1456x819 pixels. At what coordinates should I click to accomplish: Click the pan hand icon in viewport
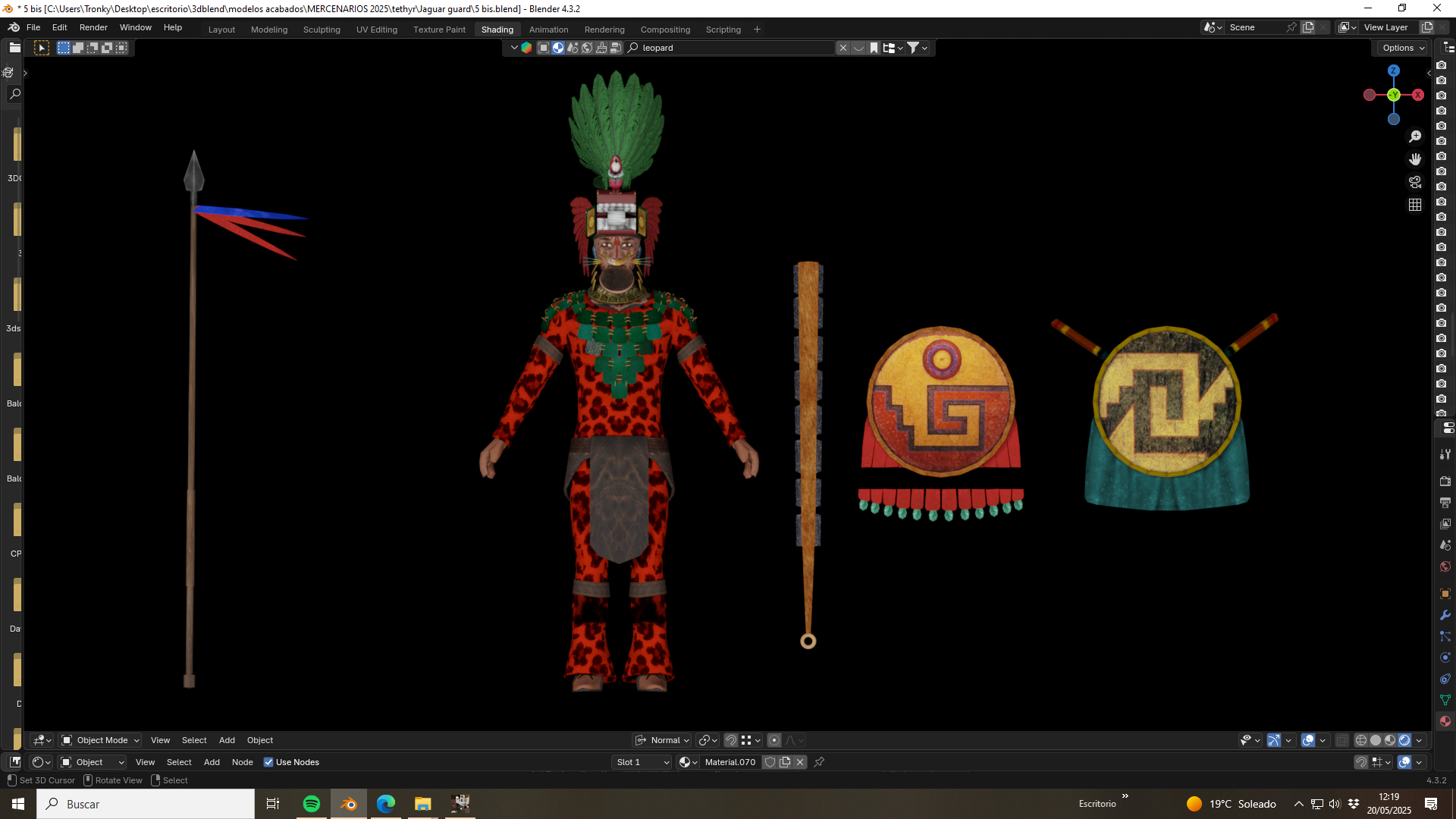click(x=1415, y=159)
